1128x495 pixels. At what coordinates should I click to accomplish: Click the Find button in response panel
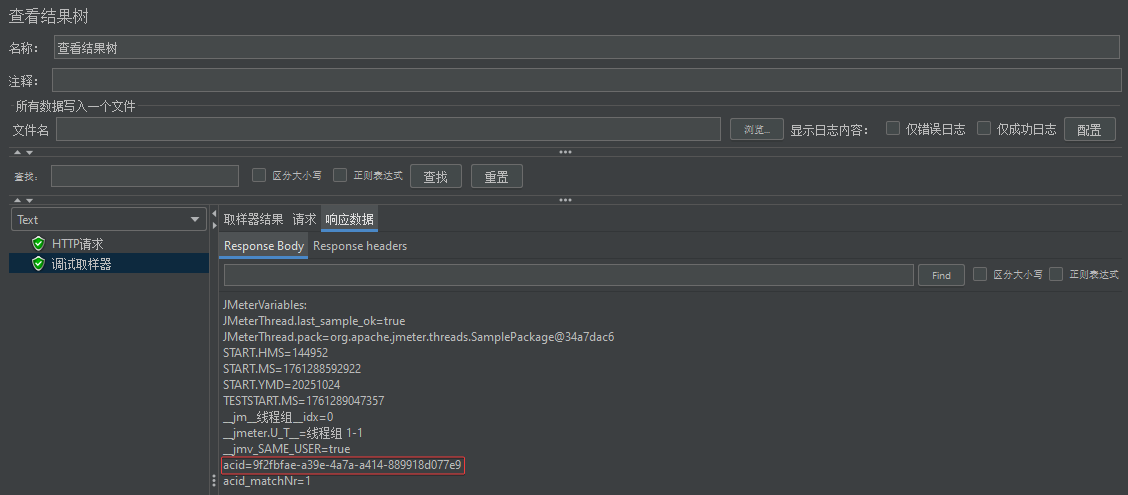pyautogui.click(x=941, y=275)
